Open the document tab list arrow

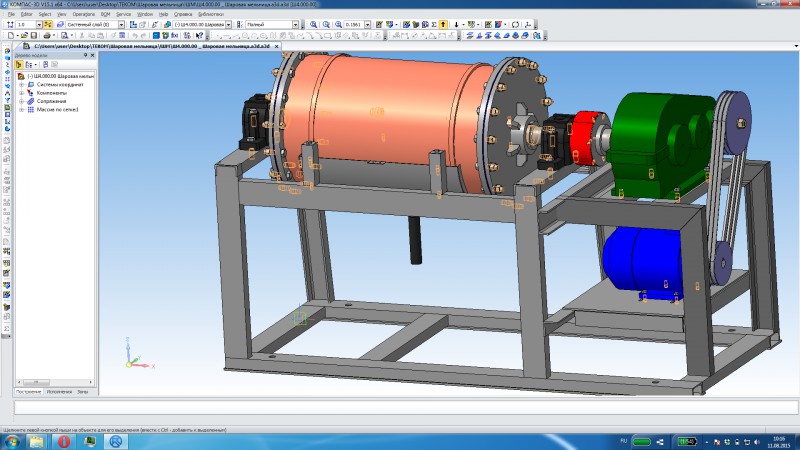click(796, 46)
